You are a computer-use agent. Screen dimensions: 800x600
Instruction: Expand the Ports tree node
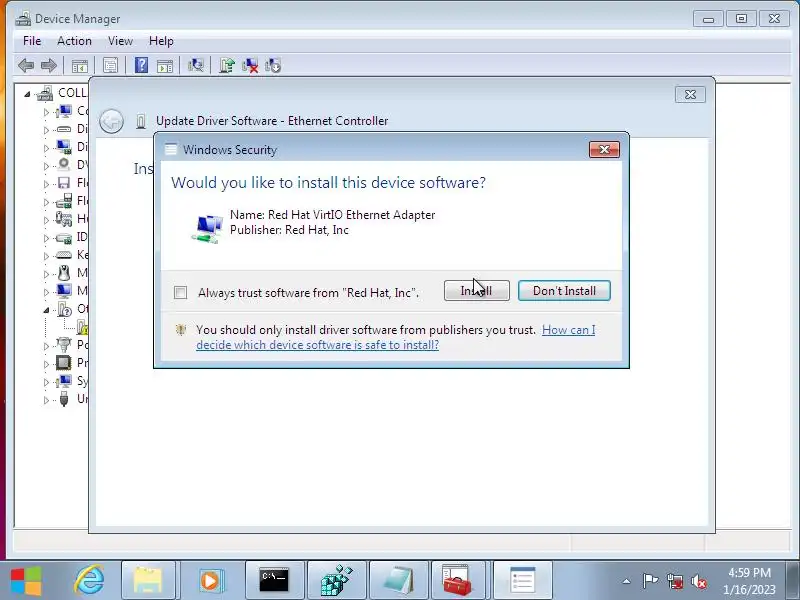pyautogui.click(x=46, y=346)
